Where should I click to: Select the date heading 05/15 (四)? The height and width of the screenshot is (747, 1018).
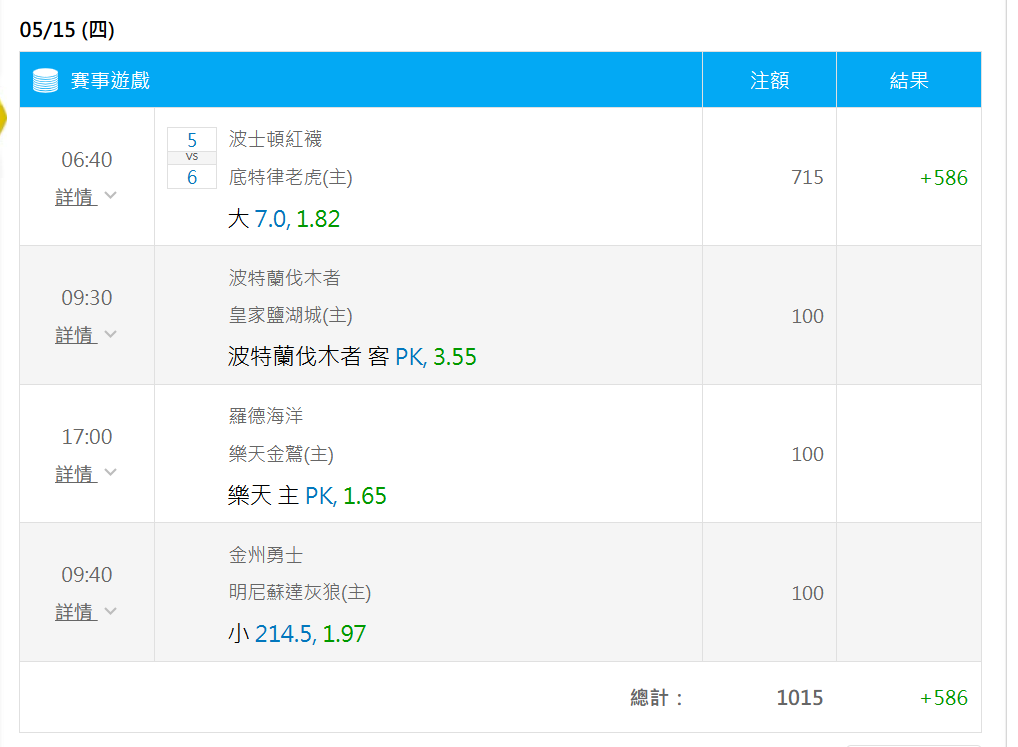(67, 30)
